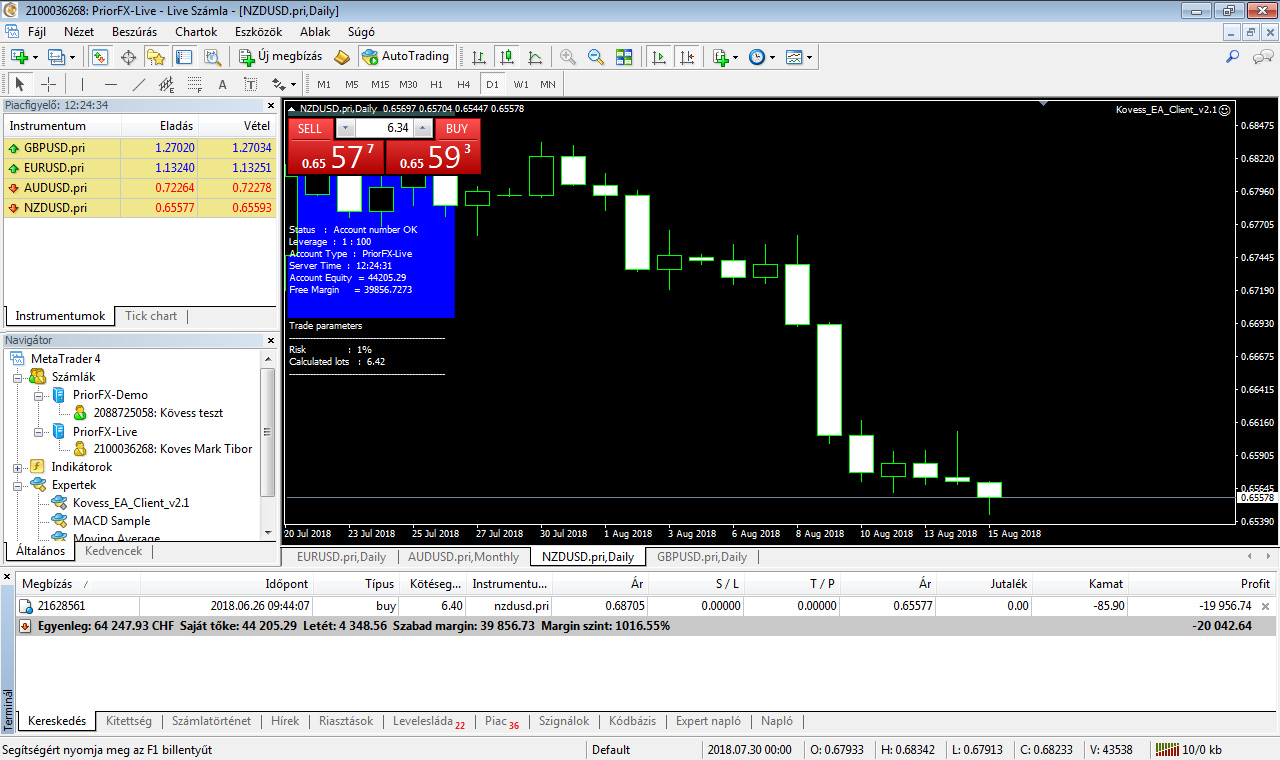Open the arrows objects dropdown

click(x=292, y=85)
